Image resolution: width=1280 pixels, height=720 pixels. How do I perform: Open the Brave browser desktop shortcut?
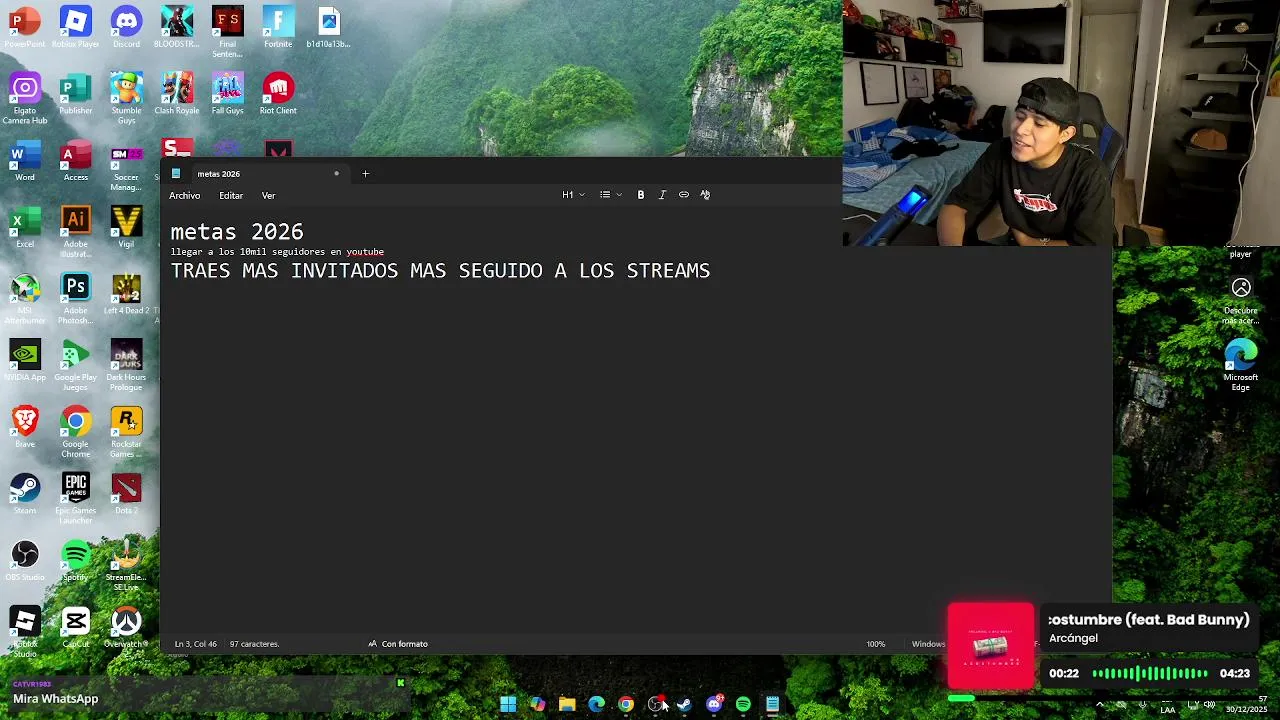[x=25, y=428]
